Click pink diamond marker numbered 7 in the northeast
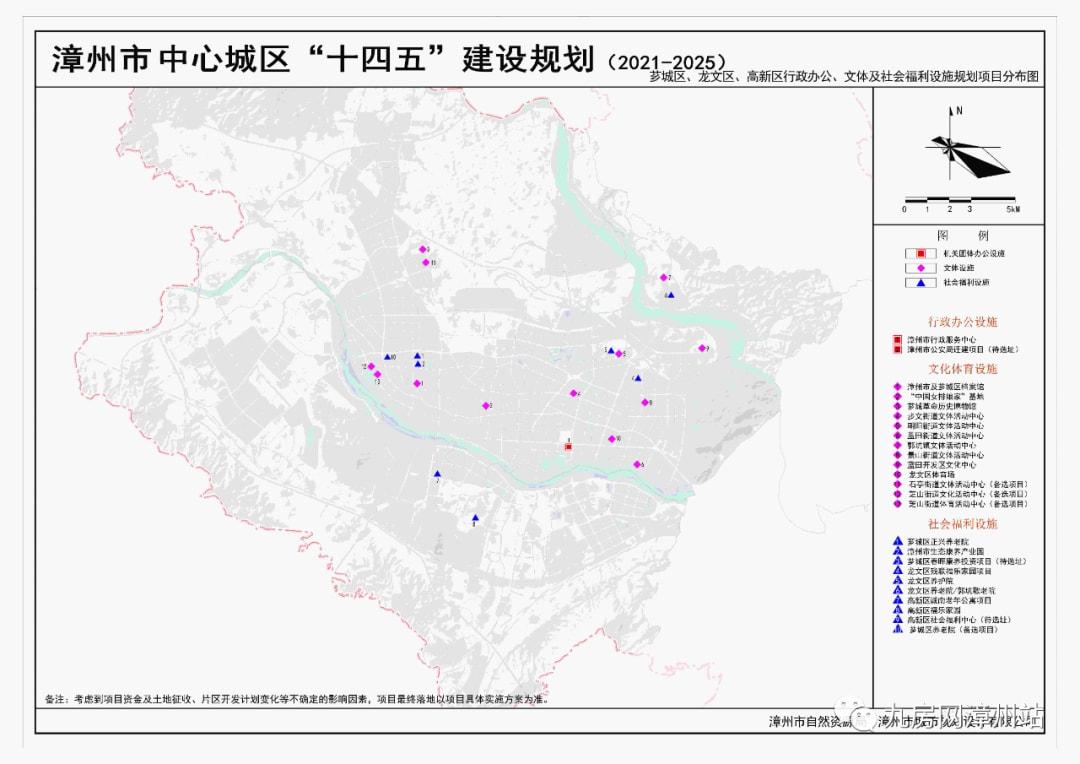 coord(663,278)
